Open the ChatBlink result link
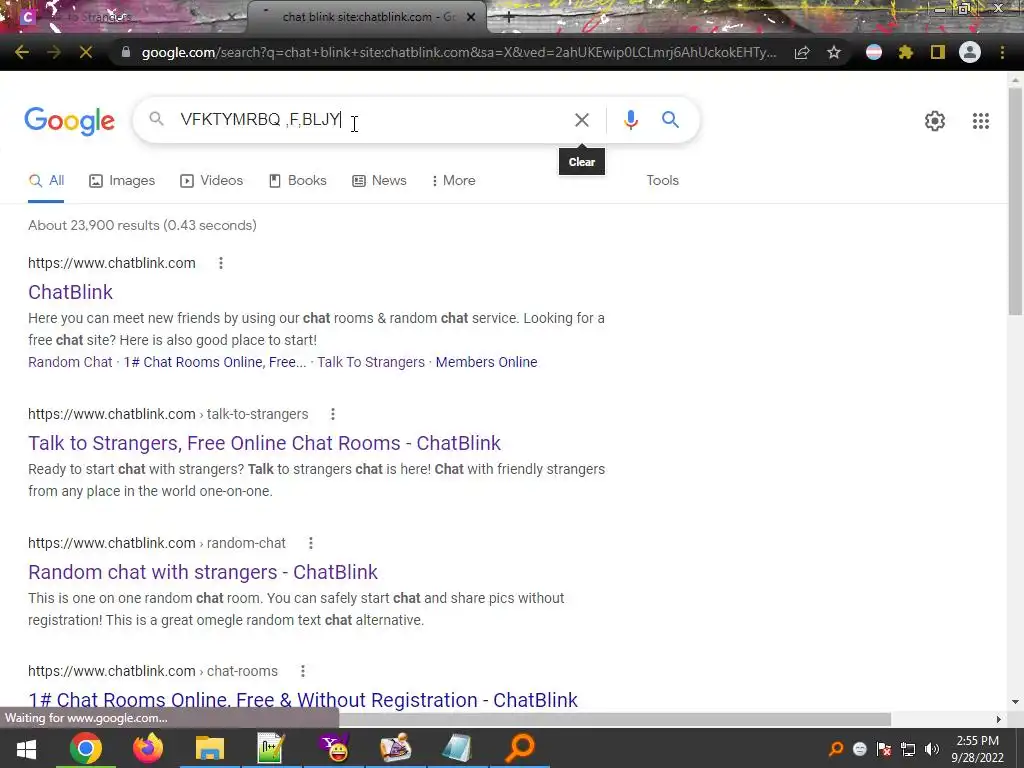Viewport: 1024px width, 768px height. 71,292
